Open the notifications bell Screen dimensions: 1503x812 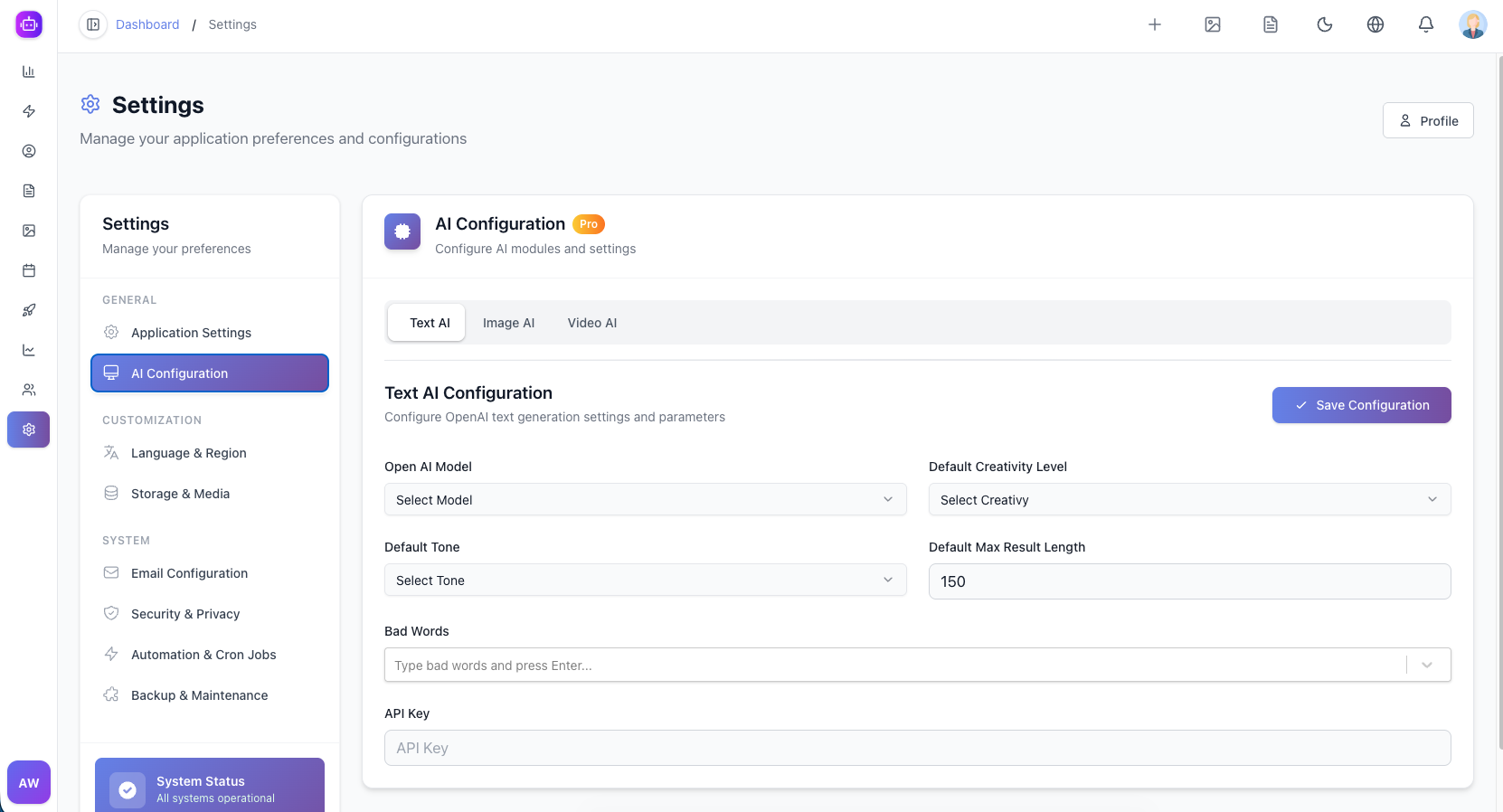(1425, 24)
